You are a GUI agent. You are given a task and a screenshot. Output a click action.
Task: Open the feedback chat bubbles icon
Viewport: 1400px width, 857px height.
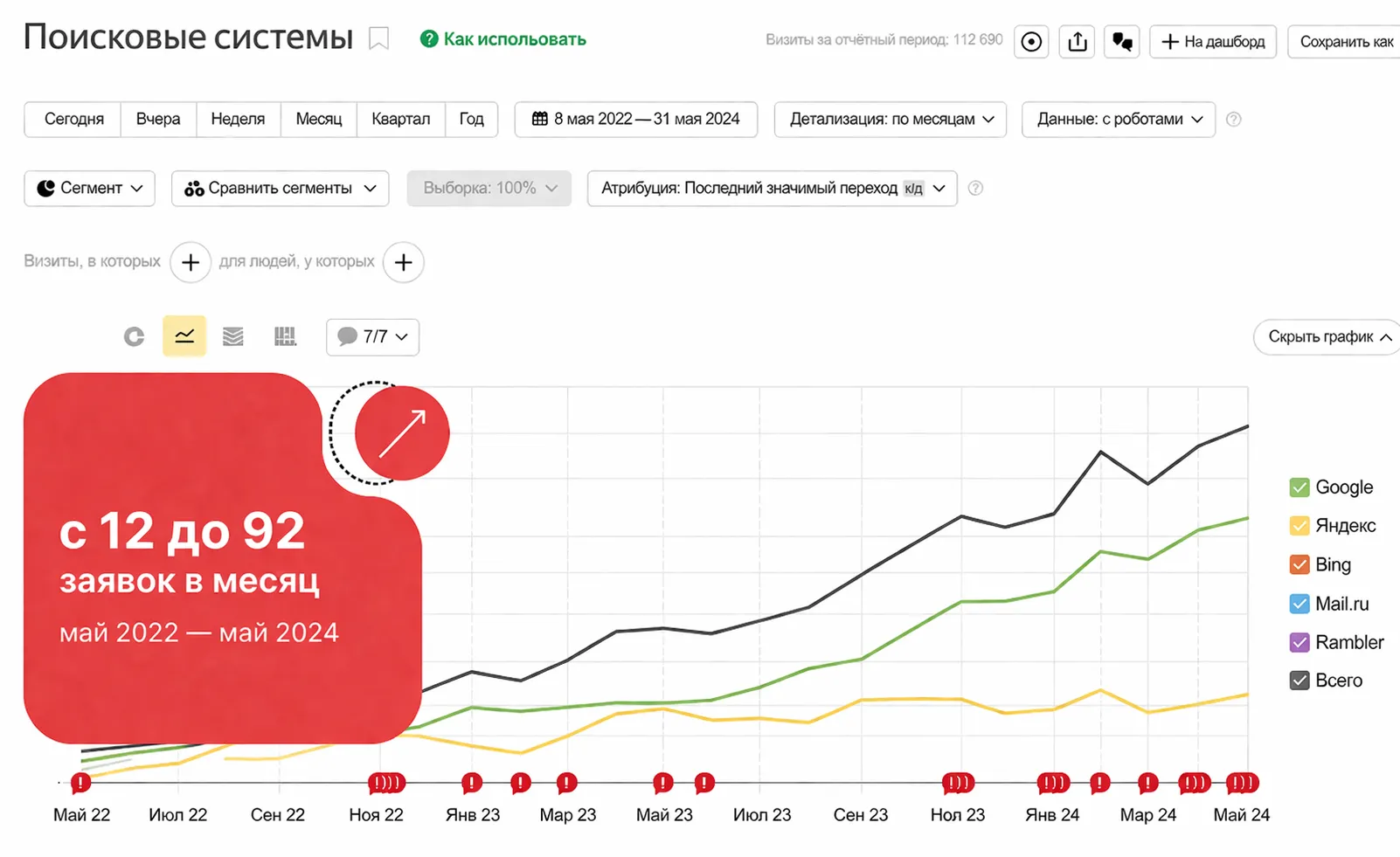click(x=1122, y=42)
